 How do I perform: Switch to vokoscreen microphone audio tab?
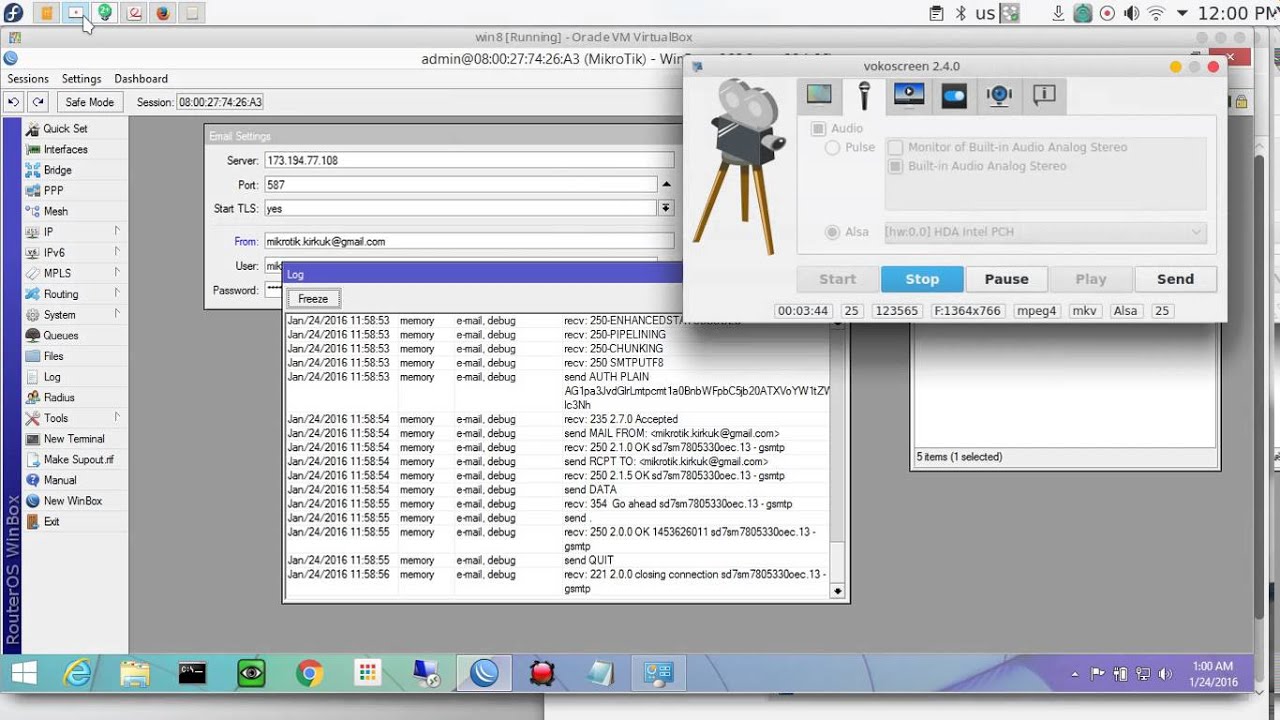(x=864, y=95)
